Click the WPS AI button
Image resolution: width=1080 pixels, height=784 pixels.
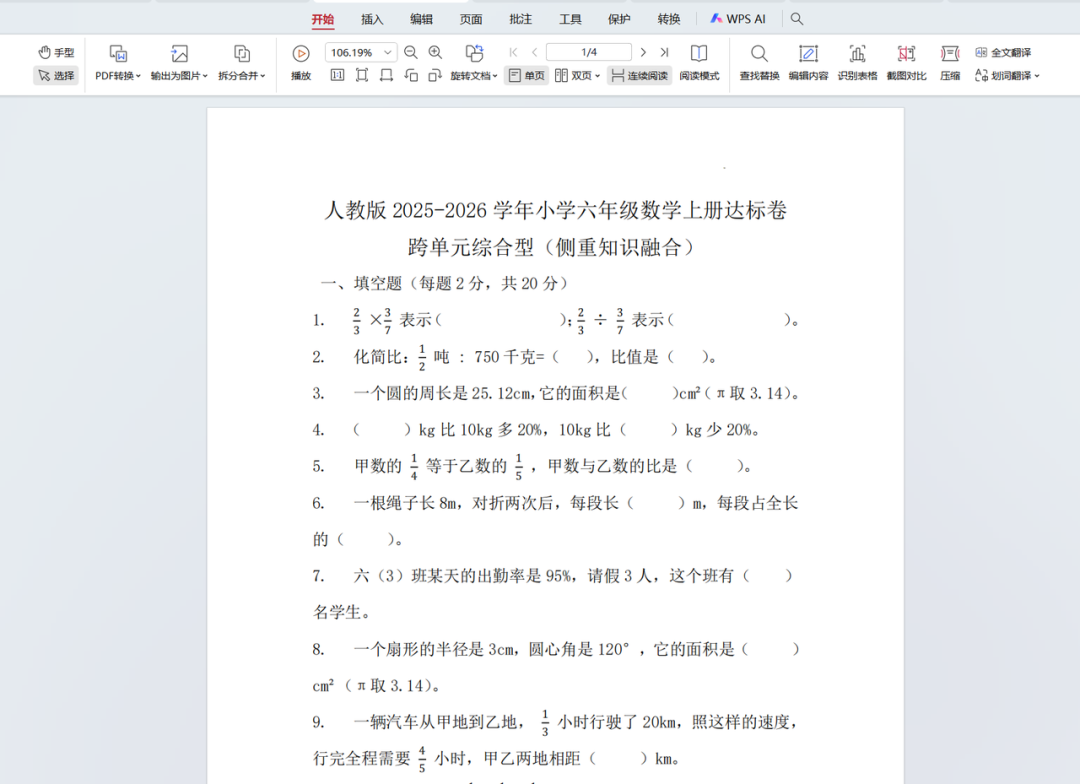[740, 18]
